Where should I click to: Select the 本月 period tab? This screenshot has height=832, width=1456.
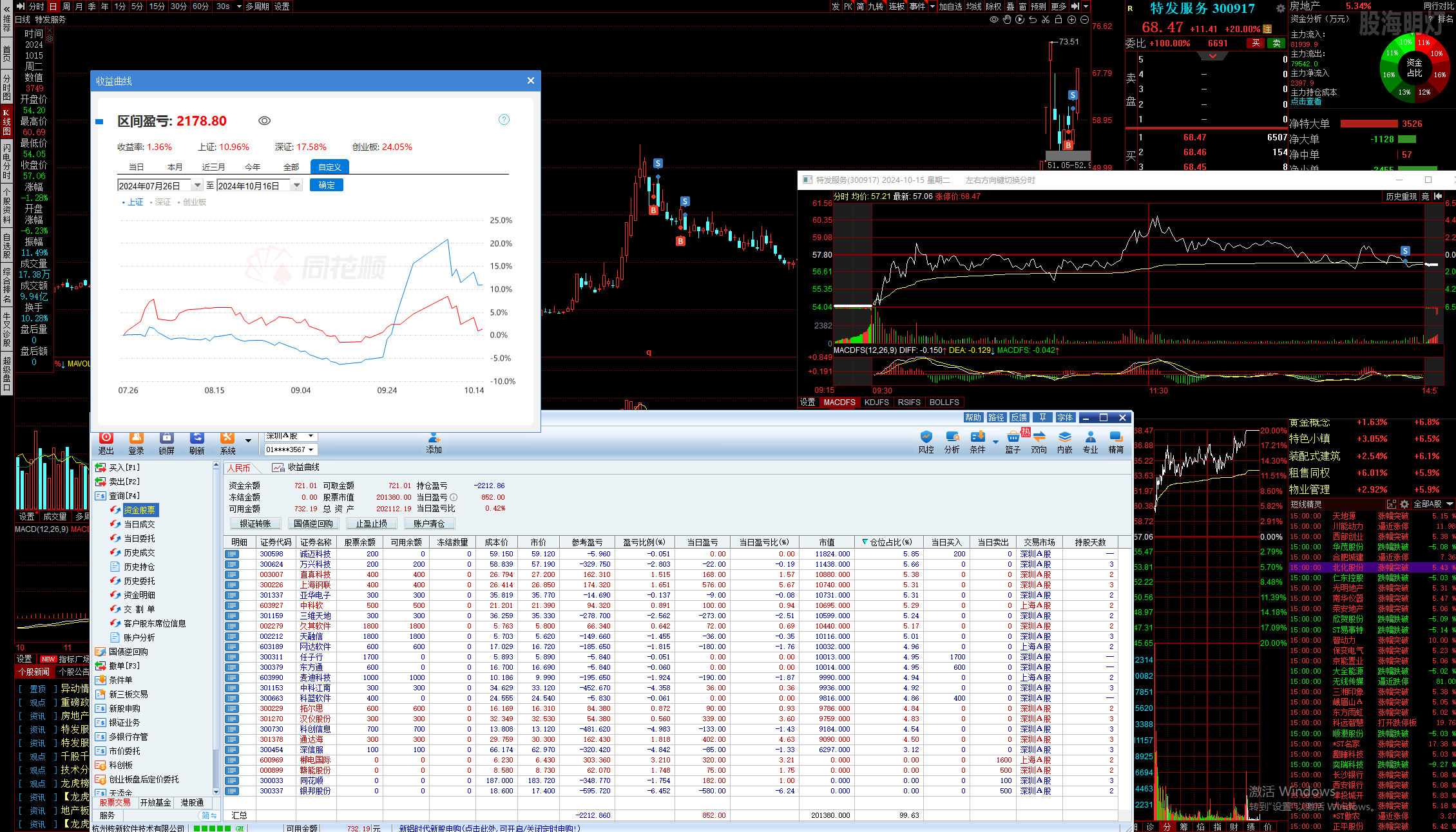point(175,167)
